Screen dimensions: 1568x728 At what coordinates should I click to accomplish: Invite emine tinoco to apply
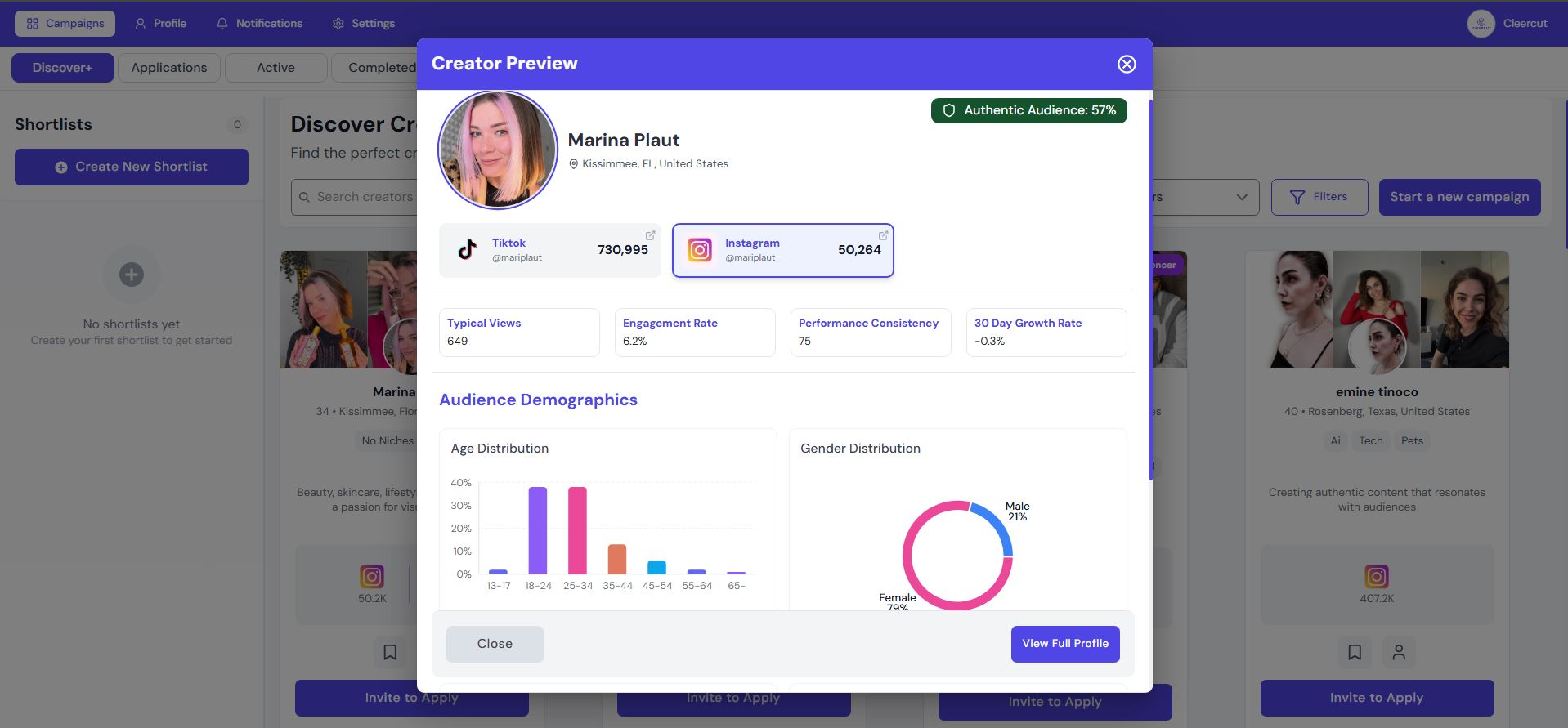tap(1377, 698)
